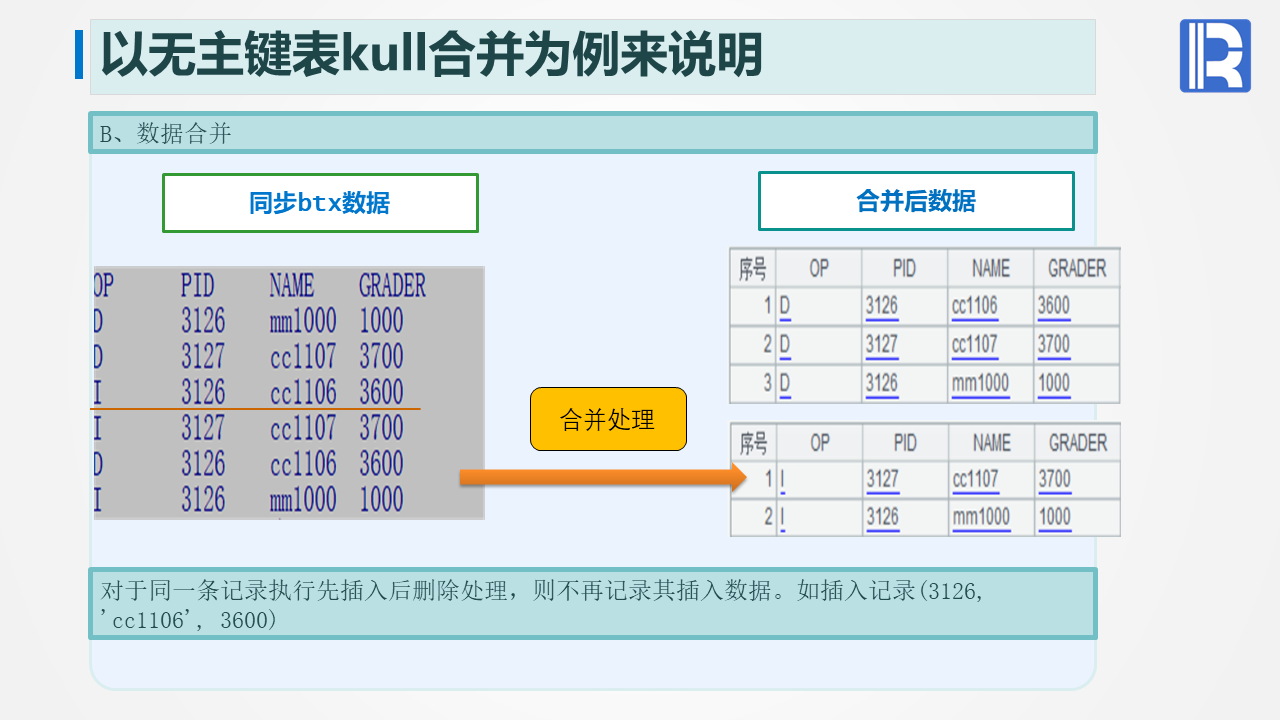Click the "合并后数据" label box
Image resolution: width=1280 pixels, height=720 pixels.
(x=916, y=201)
